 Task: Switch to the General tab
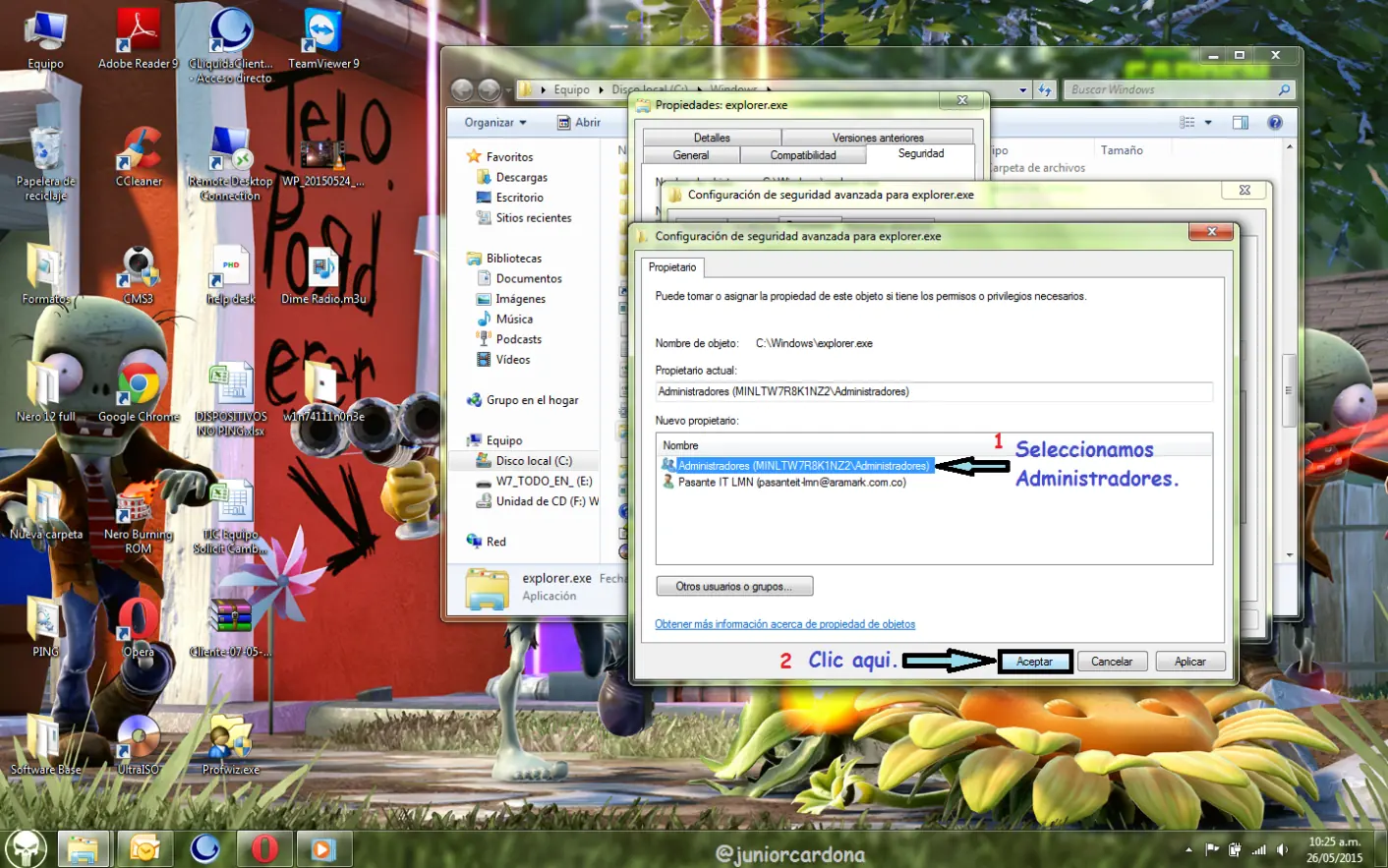coord(691,155)
